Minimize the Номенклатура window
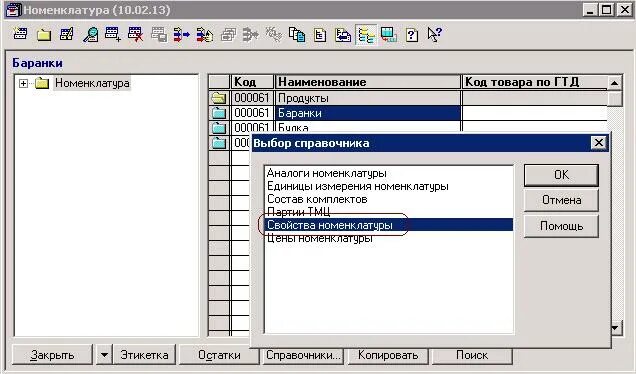Viewport: 636px width, 374px height. 590,10
